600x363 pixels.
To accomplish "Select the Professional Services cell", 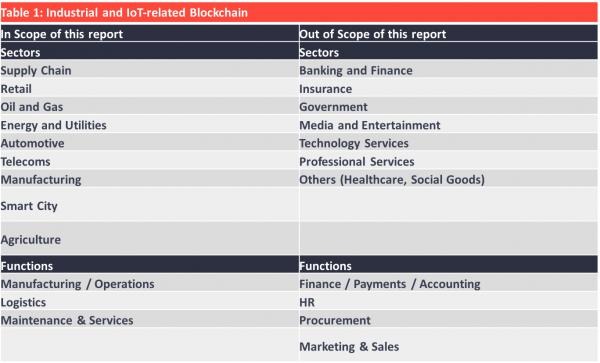I will pos(448,161).
